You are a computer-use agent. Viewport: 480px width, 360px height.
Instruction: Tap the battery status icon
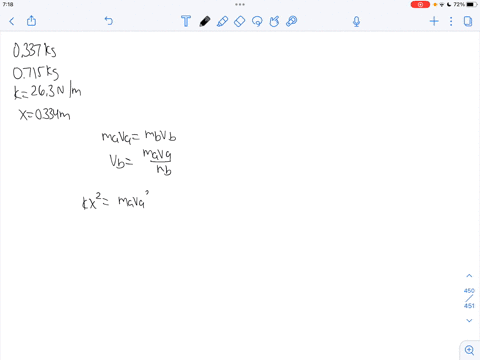point(472,5)
